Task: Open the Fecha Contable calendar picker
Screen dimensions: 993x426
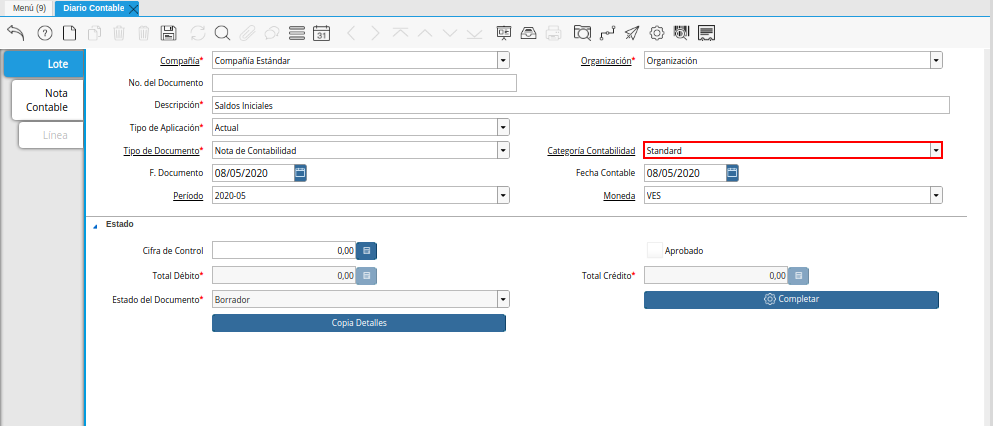Action: (x=732, y=173)
